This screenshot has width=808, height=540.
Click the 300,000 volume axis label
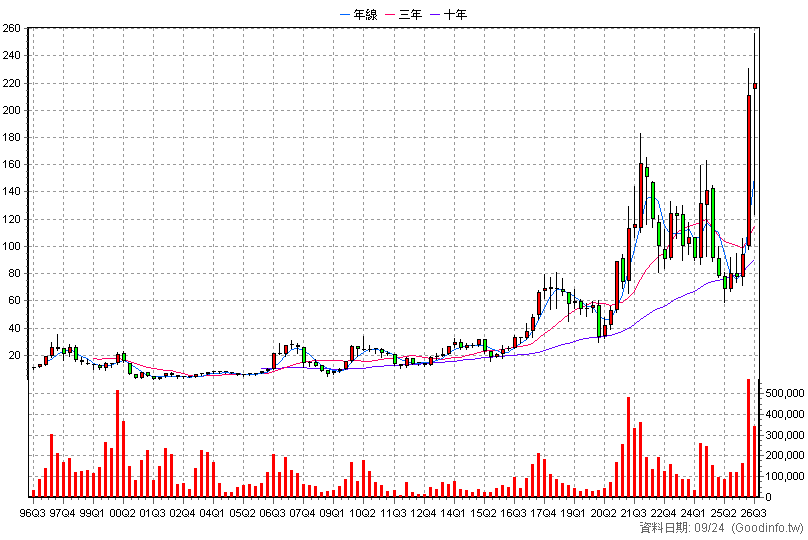[x=785, y=435]
